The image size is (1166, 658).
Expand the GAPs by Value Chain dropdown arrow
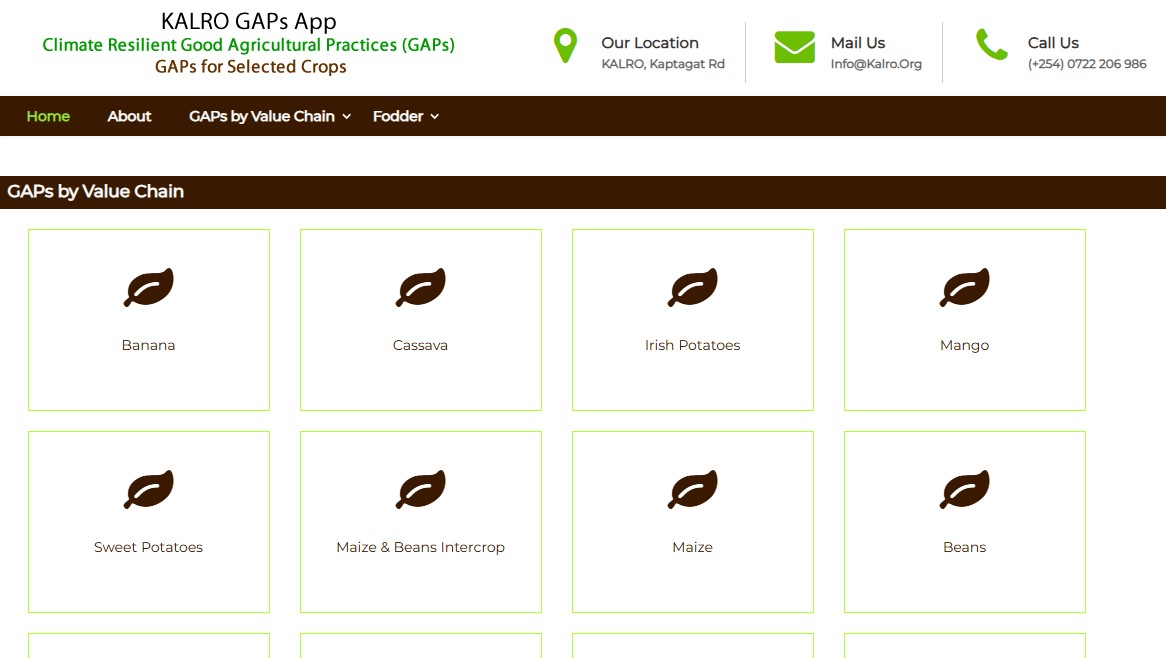click(347, 117)
